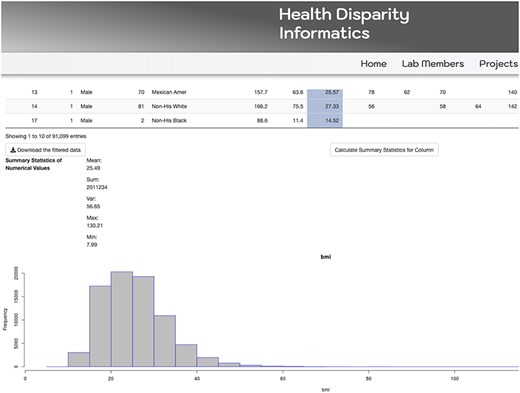Select the highlighted BMI cell 27.33

point(325,106)
